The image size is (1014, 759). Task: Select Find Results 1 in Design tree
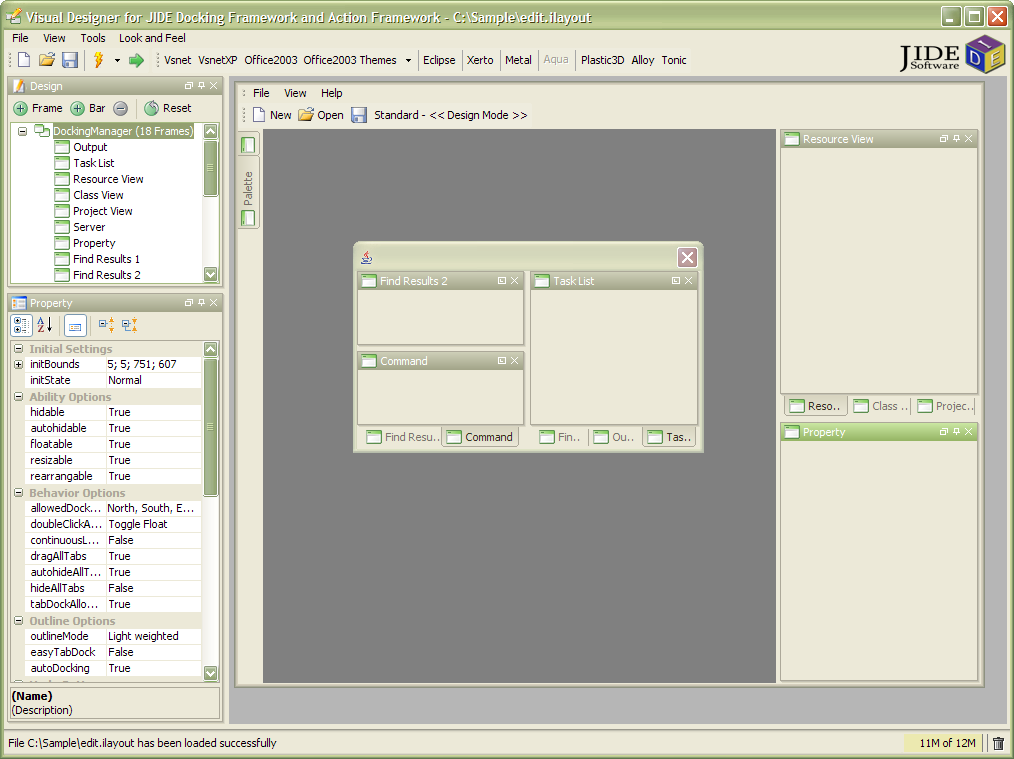point(98,259)
